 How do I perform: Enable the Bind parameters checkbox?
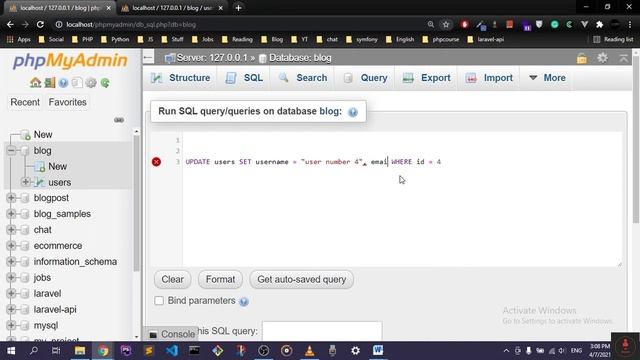159,301
